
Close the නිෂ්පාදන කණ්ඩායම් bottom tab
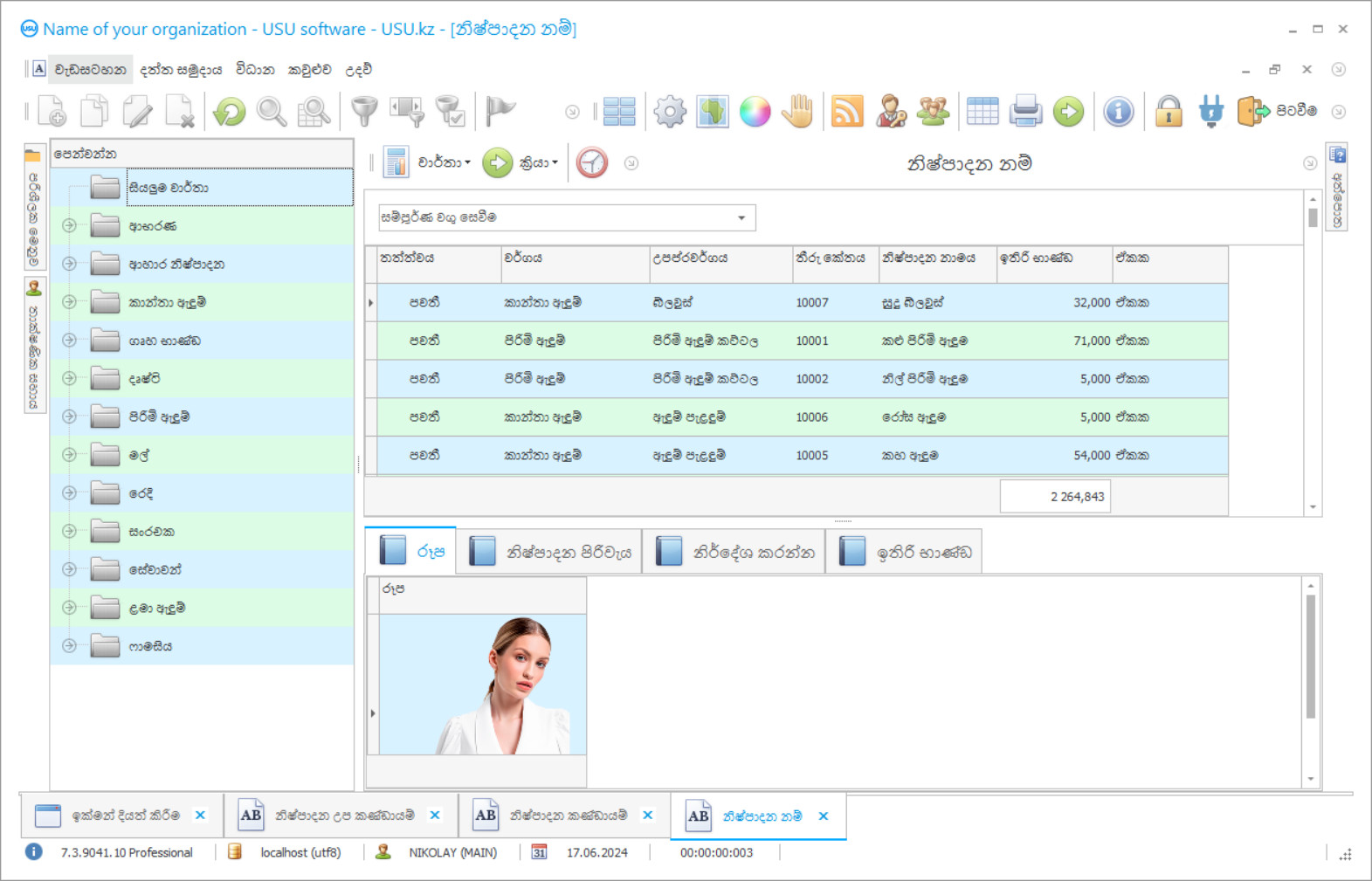[647, 816]
